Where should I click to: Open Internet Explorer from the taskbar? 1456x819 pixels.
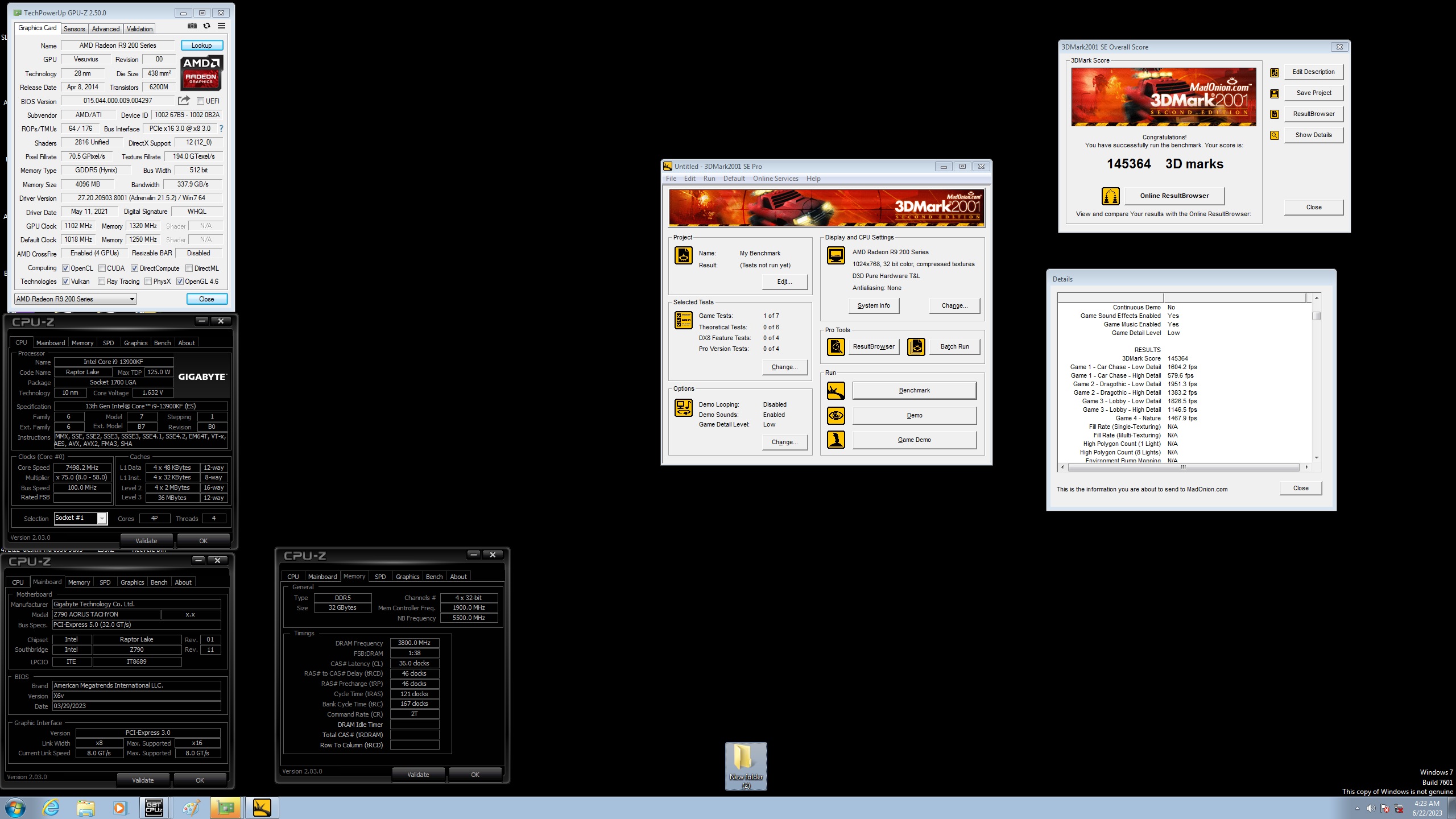(51, 808)
